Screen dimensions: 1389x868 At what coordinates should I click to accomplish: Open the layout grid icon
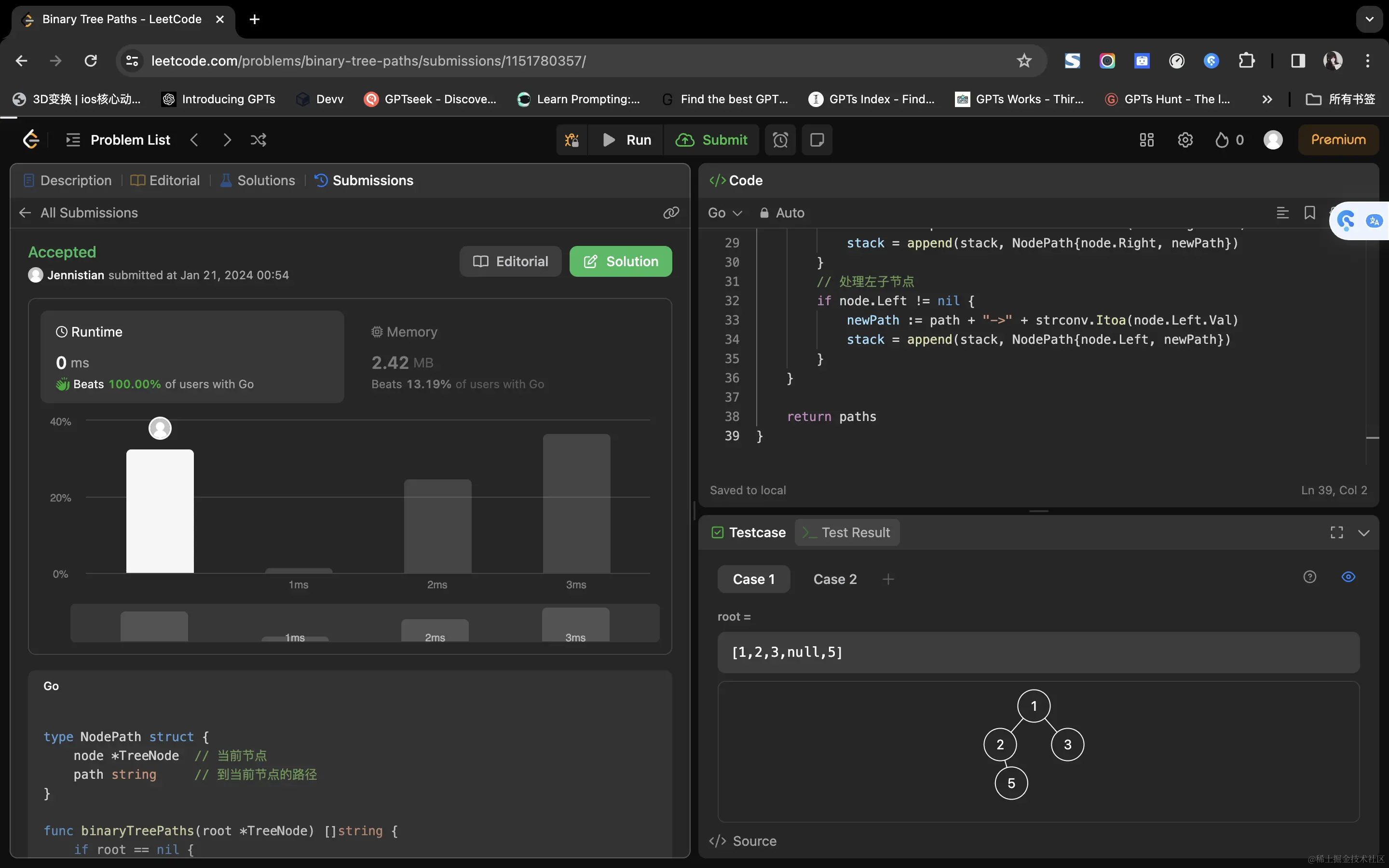[1146, 140]
